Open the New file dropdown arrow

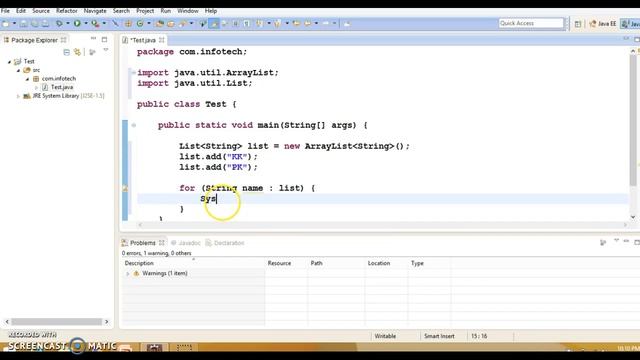(x=14, y=24)
